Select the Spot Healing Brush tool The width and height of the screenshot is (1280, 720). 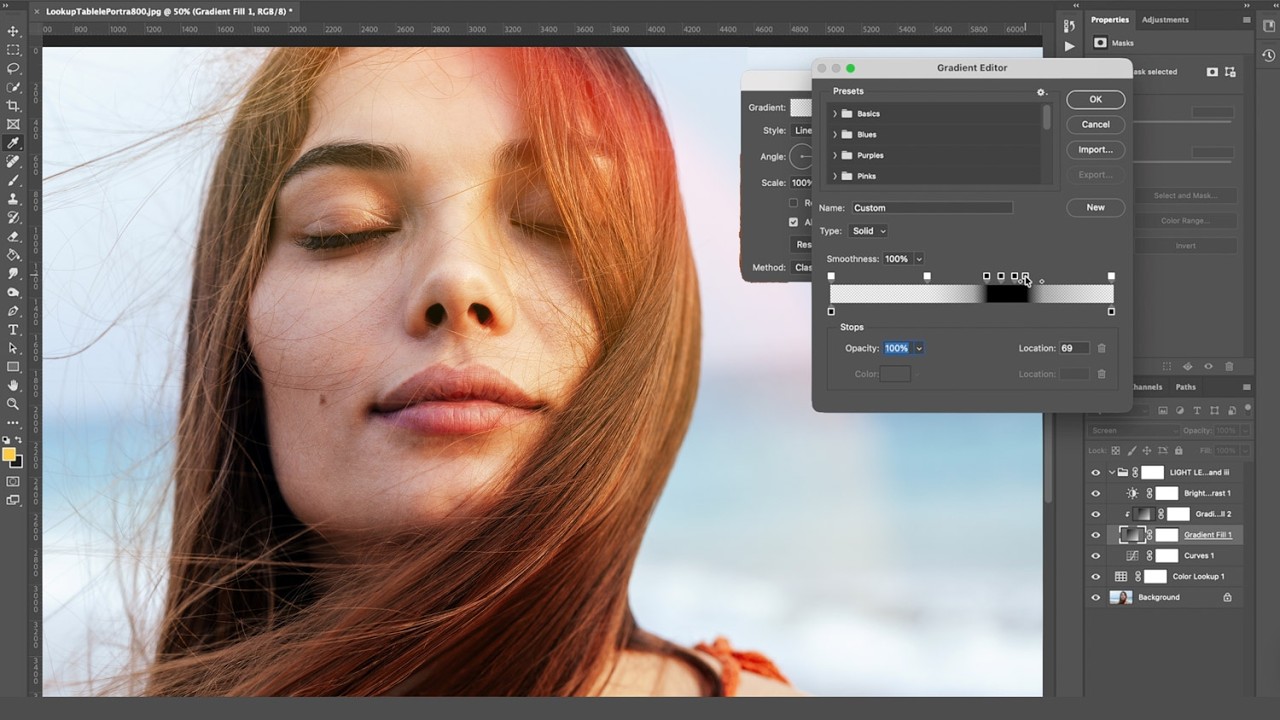[13, 162]
